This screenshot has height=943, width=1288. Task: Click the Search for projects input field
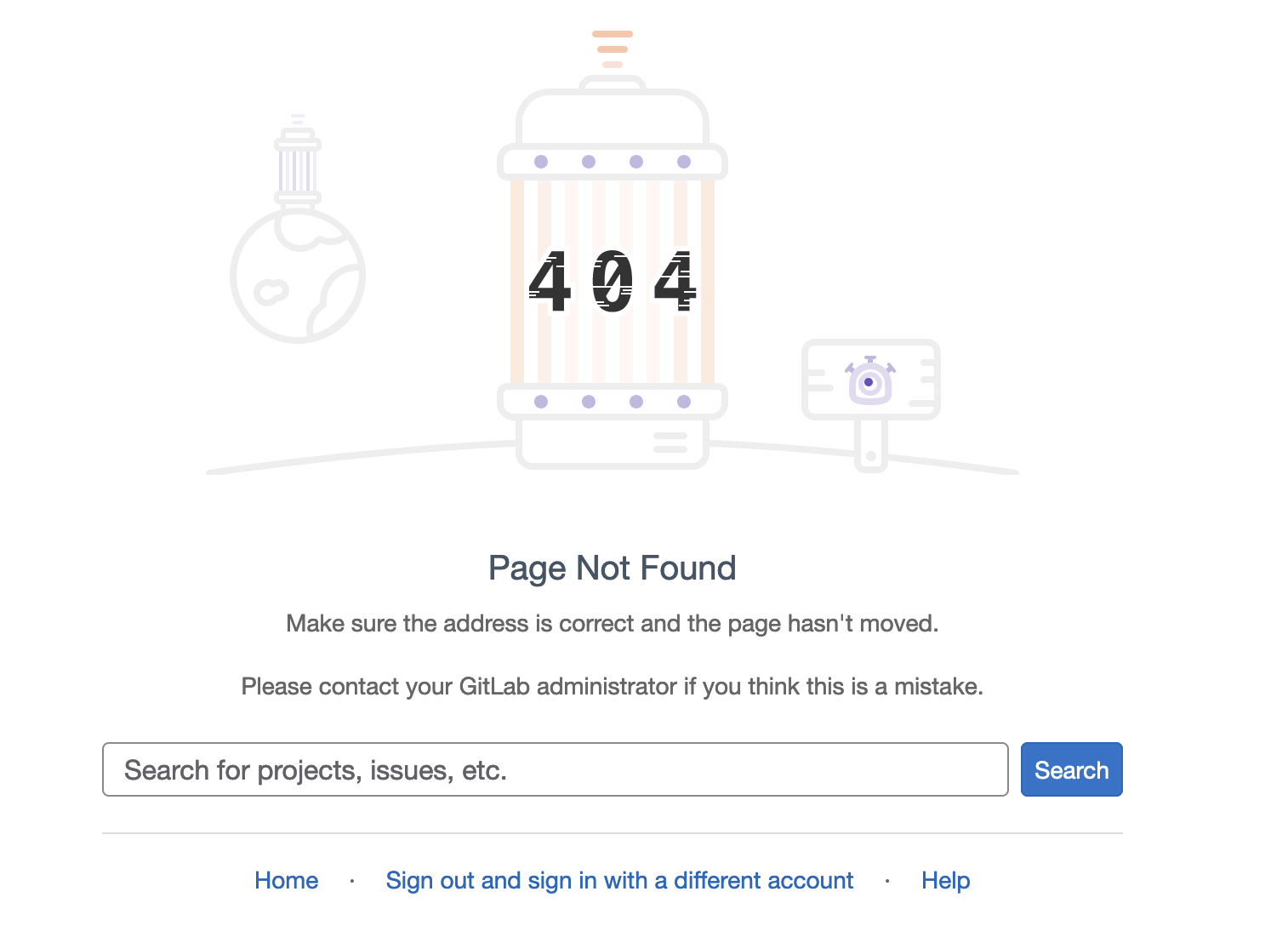(x=555, y=769)
